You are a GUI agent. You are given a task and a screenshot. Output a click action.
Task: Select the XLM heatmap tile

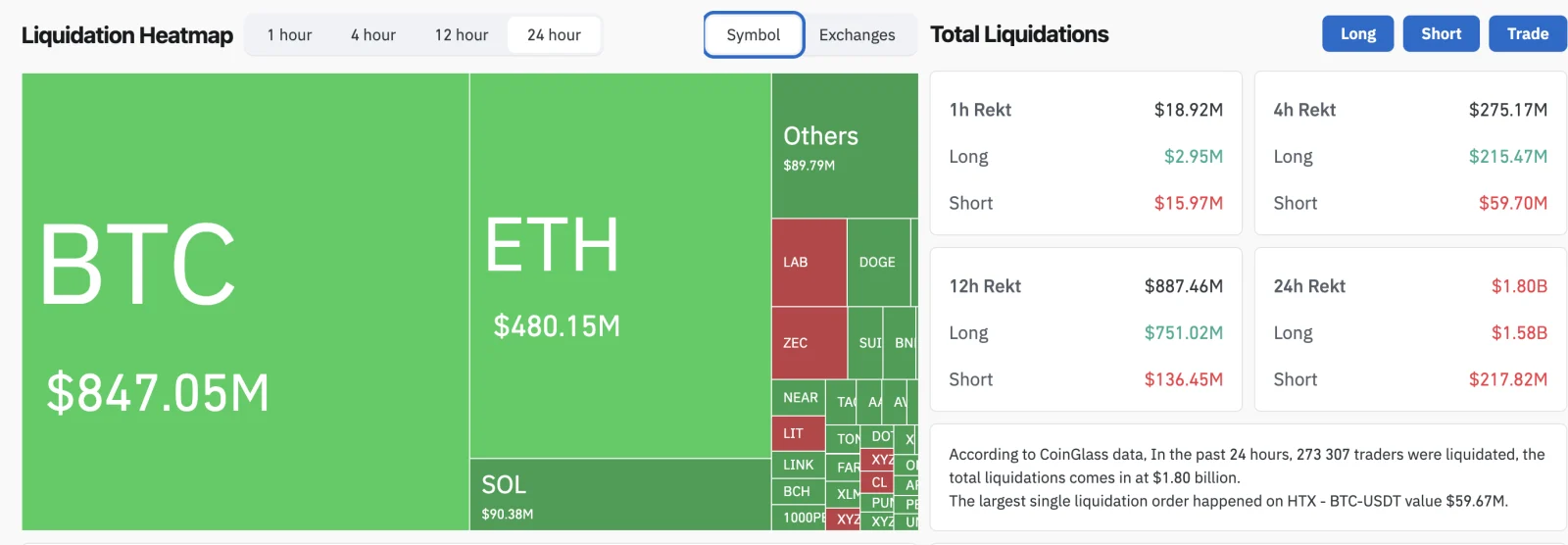tap(843, 494)
